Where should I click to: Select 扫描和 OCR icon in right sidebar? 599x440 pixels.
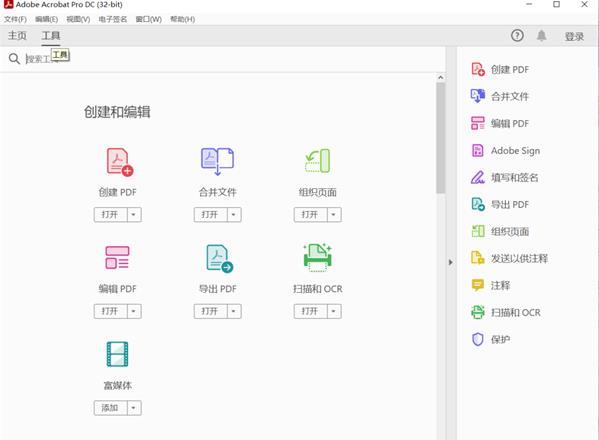point(478,312)
